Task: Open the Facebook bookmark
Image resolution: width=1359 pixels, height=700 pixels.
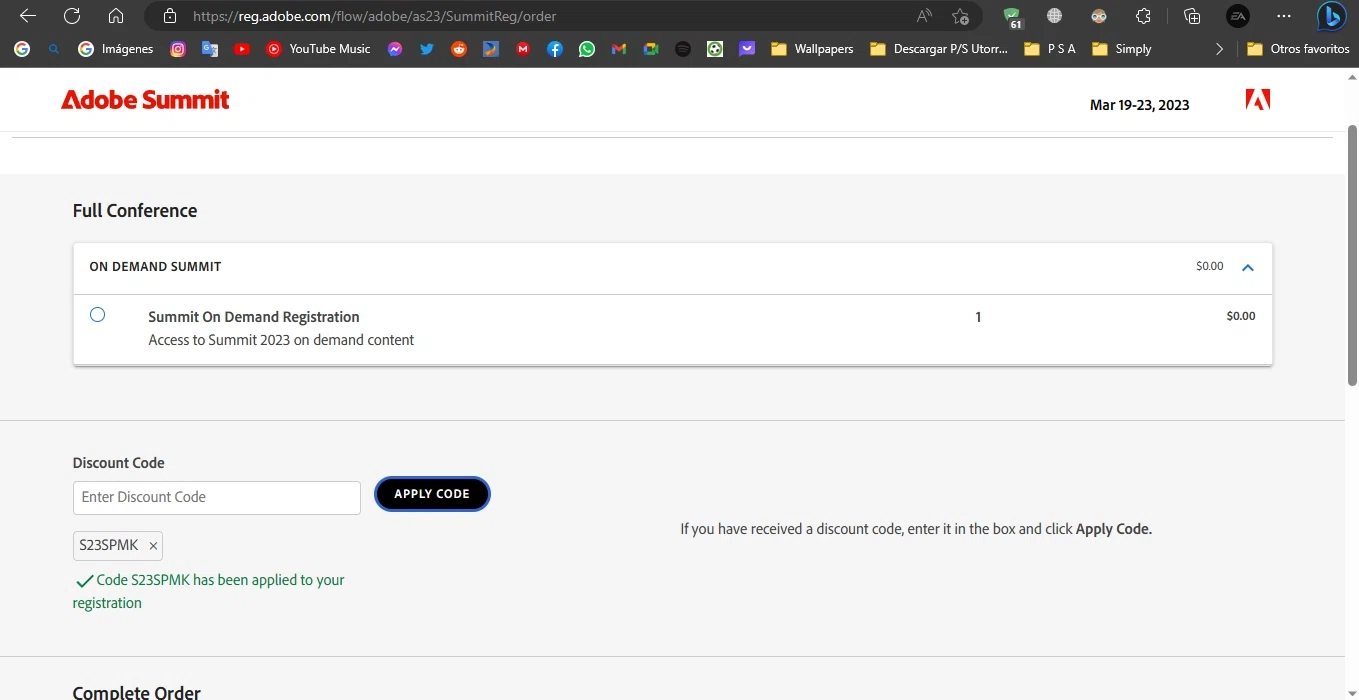Action: [555, 48]
